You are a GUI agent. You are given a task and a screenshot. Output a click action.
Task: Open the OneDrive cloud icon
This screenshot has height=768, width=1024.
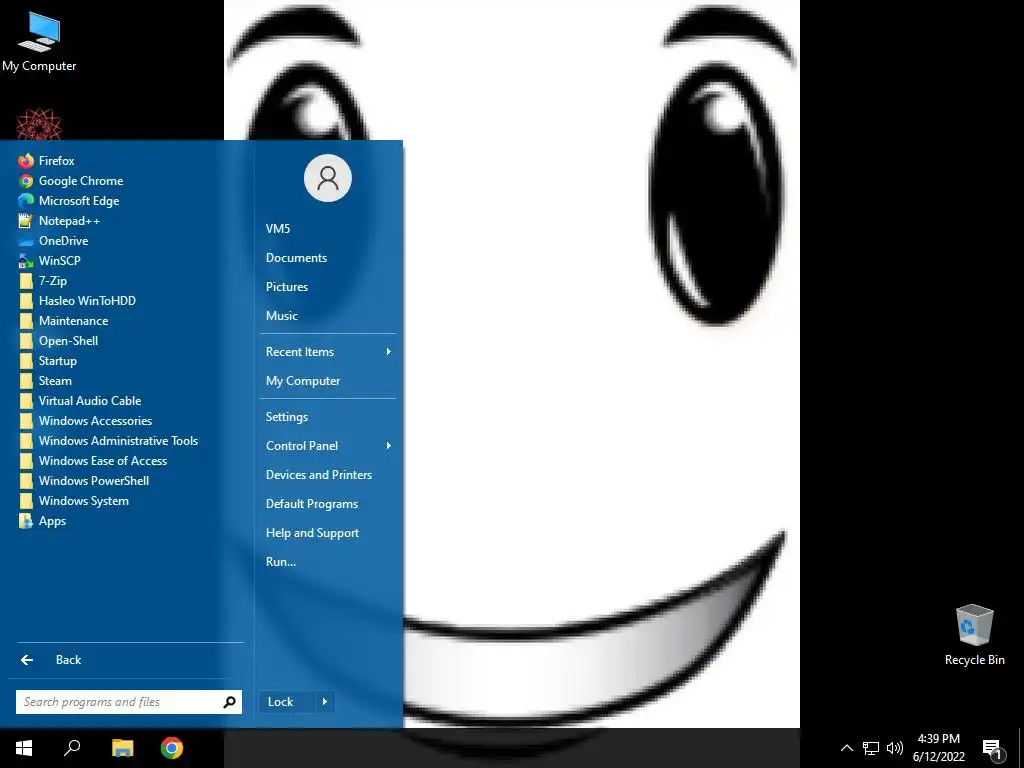pos(26,241)
